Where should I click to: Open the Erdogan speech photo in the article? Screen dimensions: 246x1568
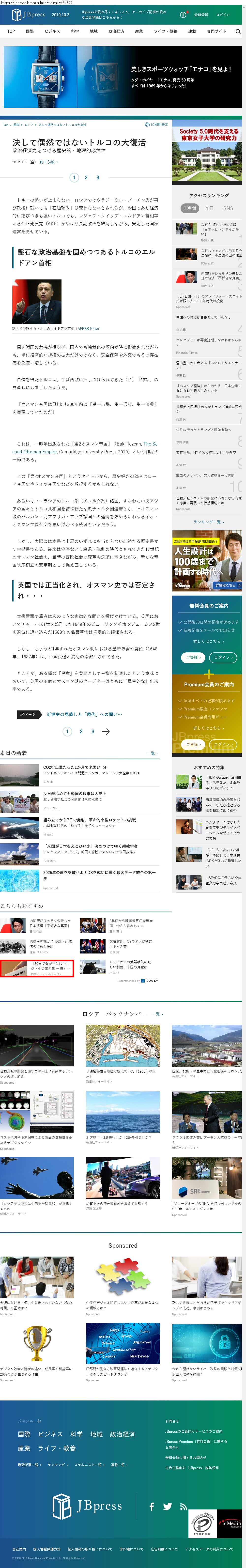(37, 301)
